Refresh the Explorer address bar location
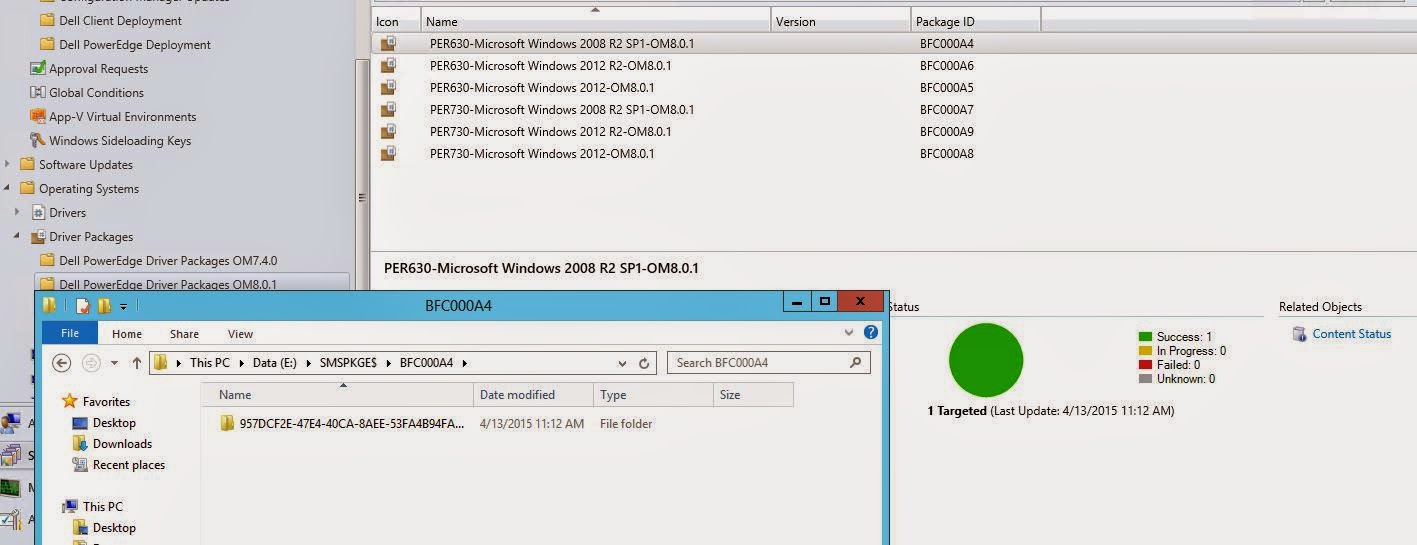The width and height of the screenshot is (1417, 545). [x=645, y=363]
